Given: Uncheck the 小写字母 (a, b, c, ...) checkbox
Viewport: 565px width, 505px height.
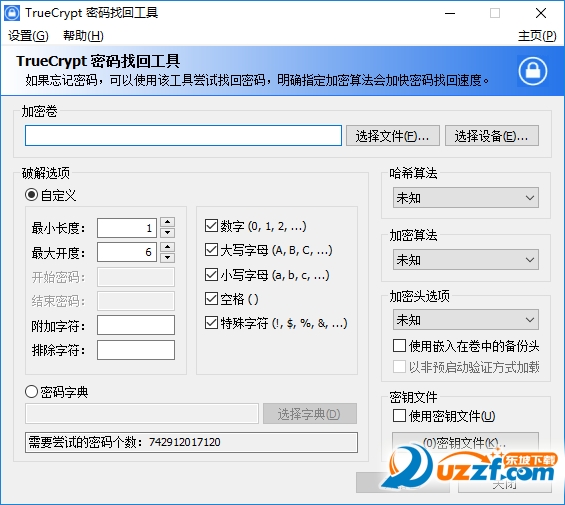Looking at the screenshot, I should [x=211, y=274].
